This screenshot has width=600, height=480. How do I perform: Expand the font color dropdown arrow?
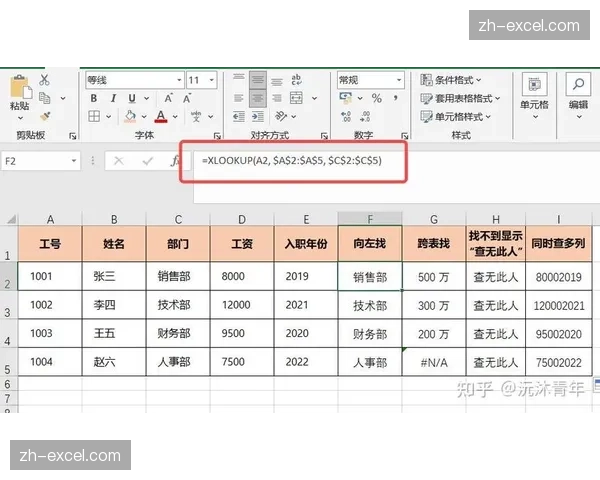(175, 116)
